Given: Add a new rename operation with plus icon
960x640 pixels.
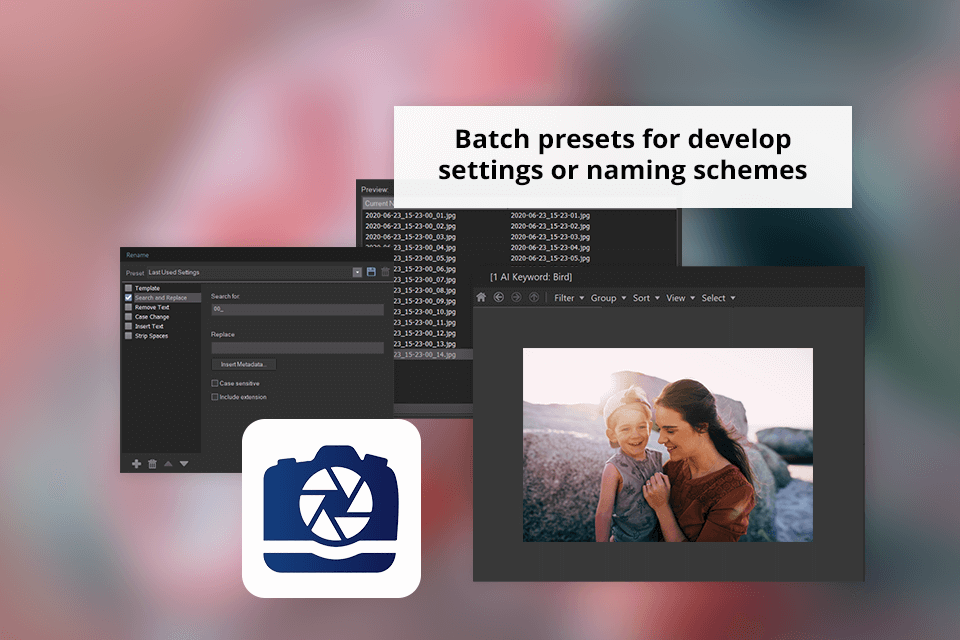Looking at the screenshot, I should (136, 463).
